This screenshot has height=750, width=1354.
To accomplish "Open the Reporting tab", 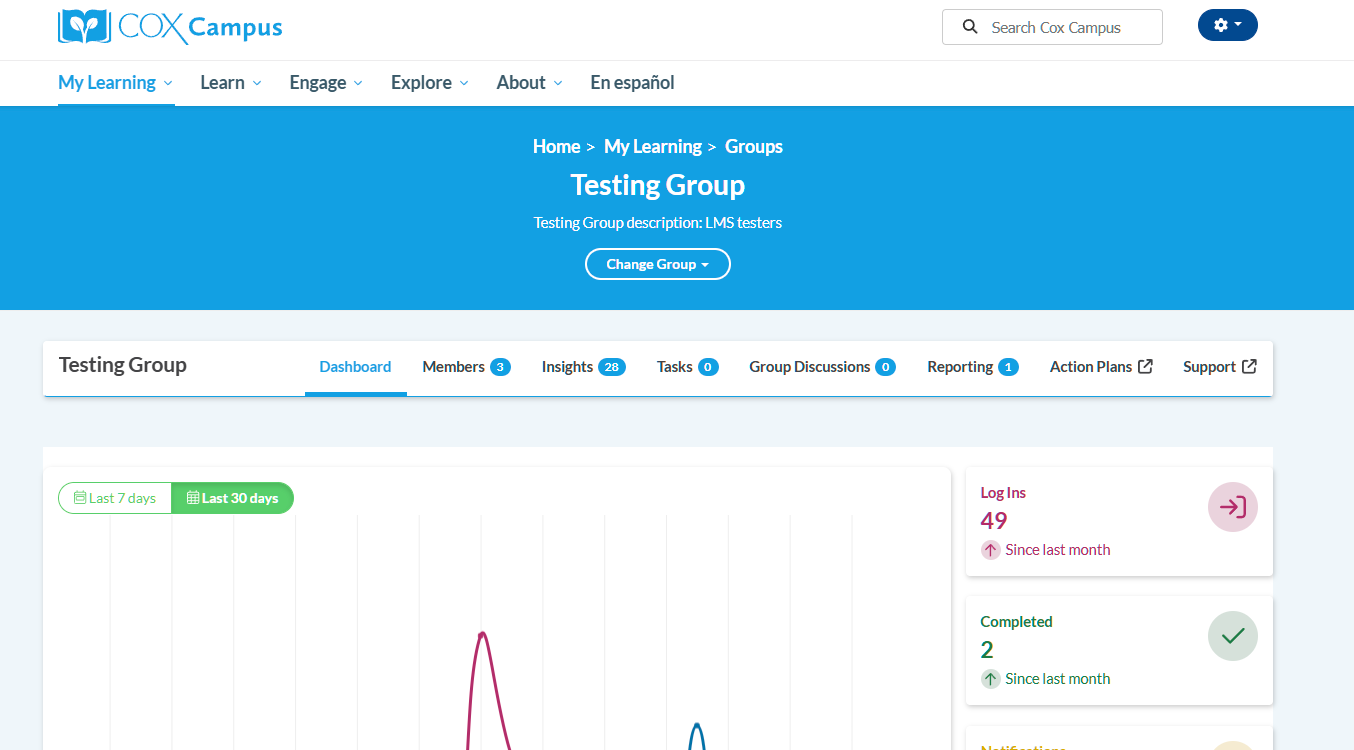I will click(x=971, y=367).
